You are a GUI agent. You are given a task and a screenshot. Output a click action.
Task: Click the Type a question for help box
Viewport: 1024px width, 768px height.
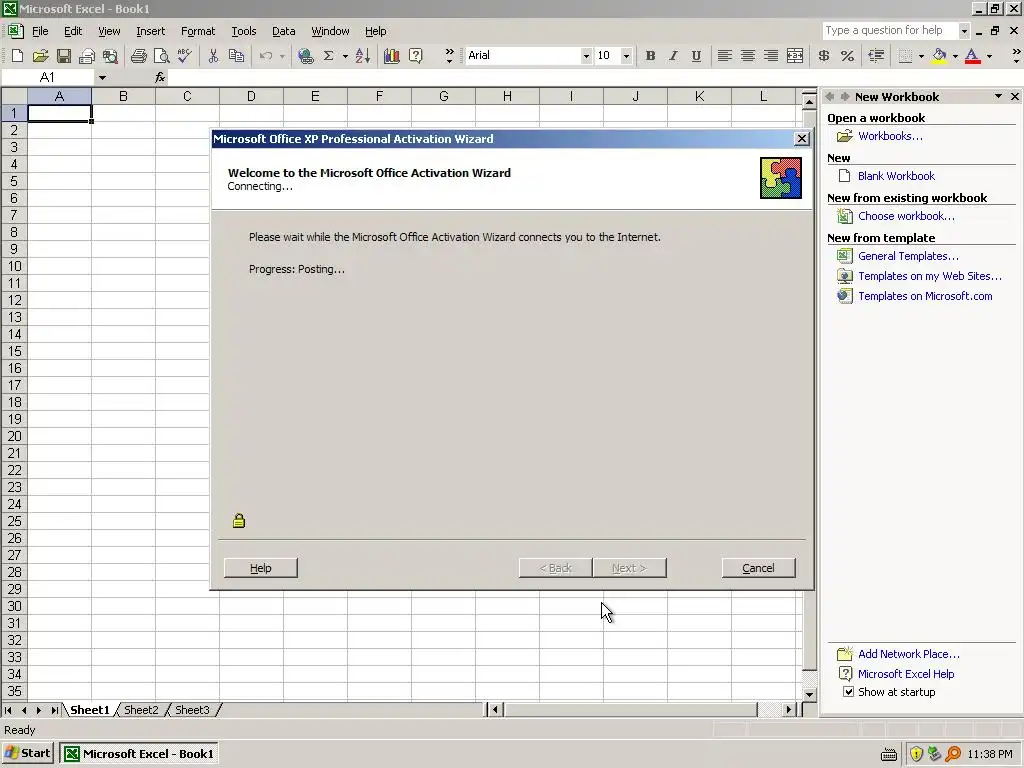pos(889,31)
